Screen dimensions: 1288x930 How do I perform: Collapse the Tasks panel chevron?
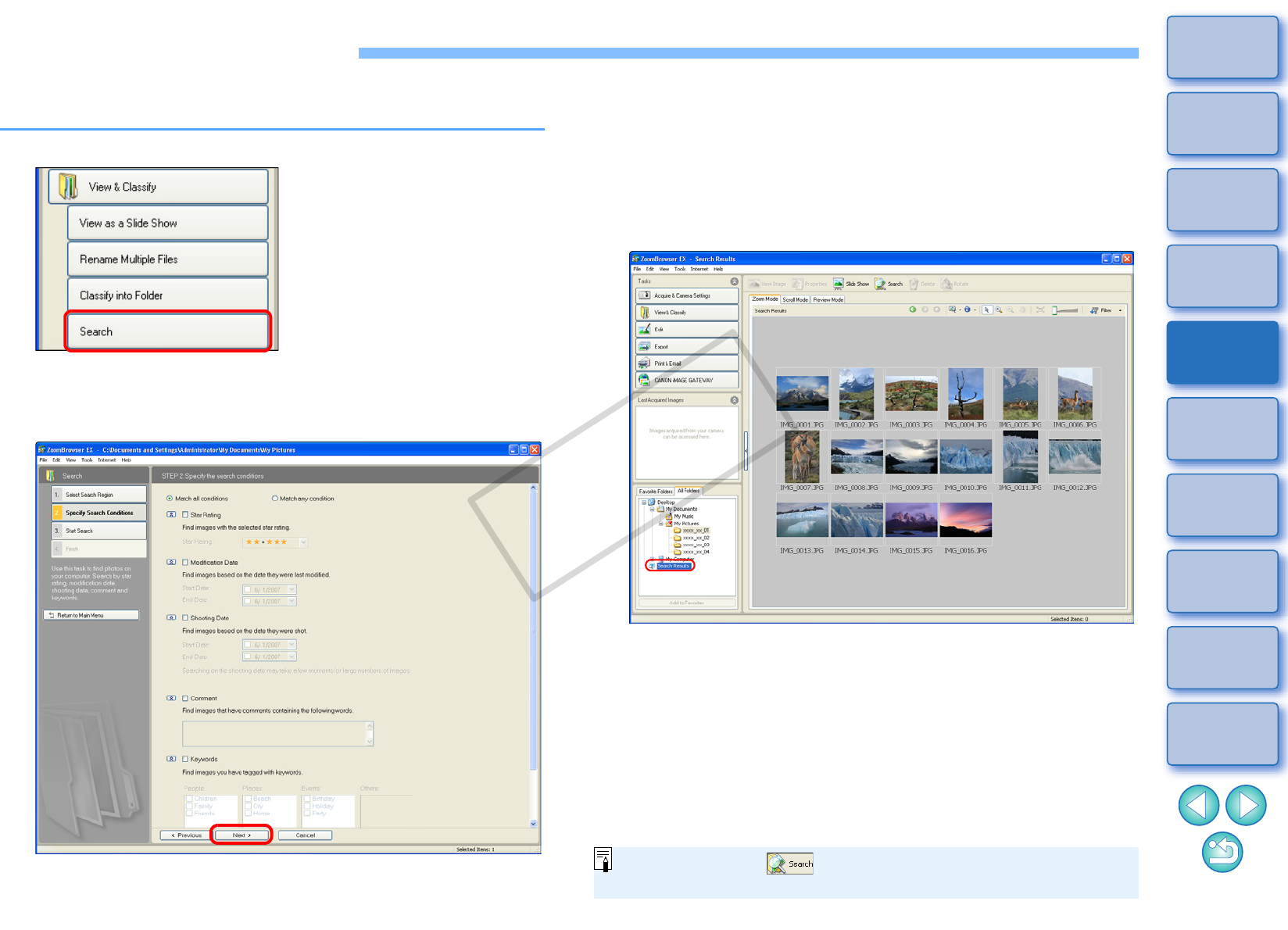coord(734,281)
